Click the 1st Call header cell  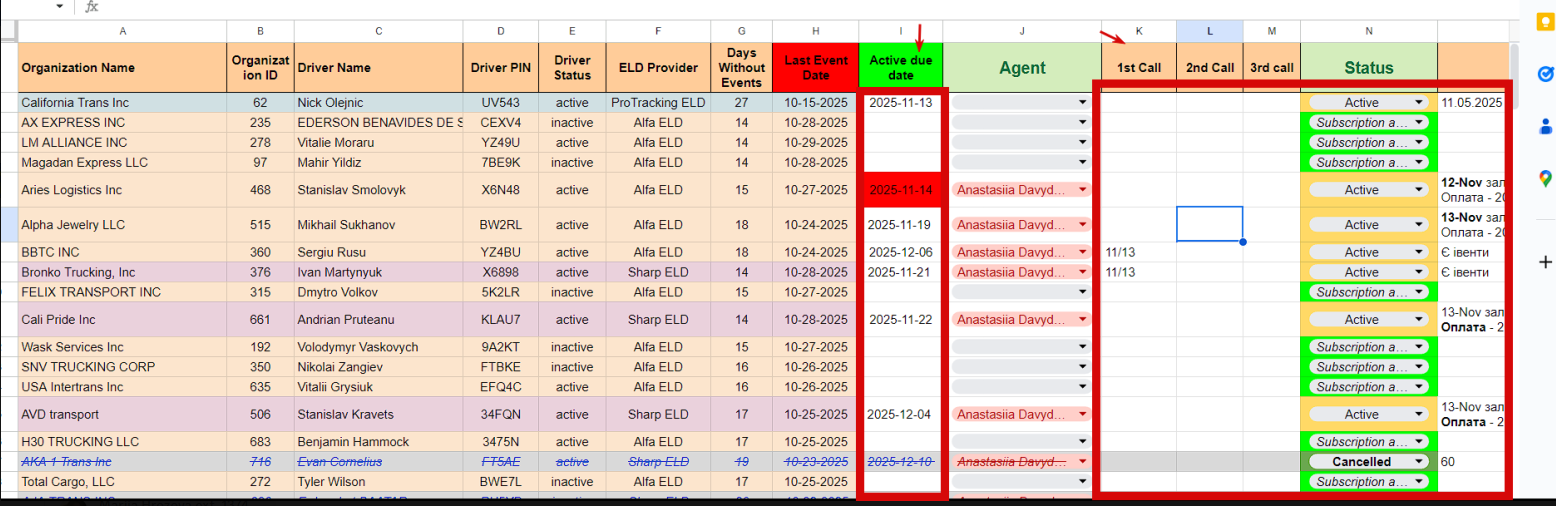coord(1139,68)
